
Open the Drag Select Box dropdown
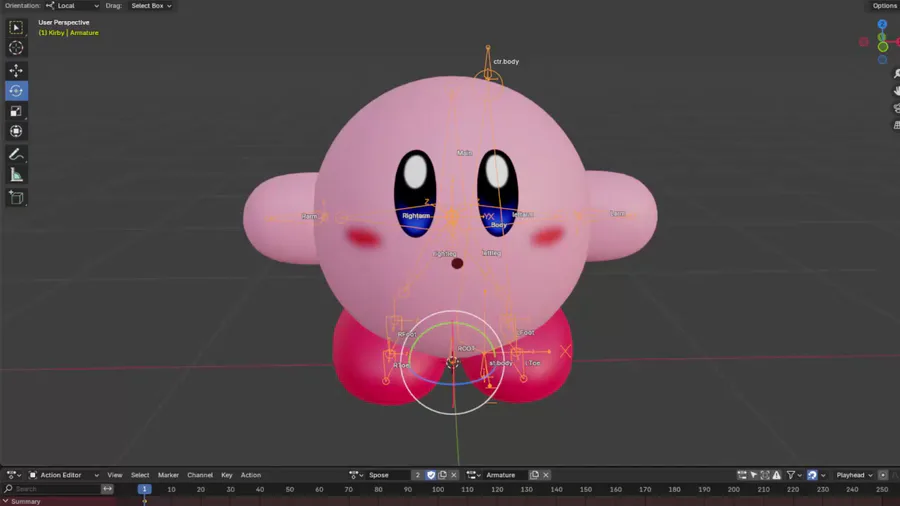coord(151,6)
